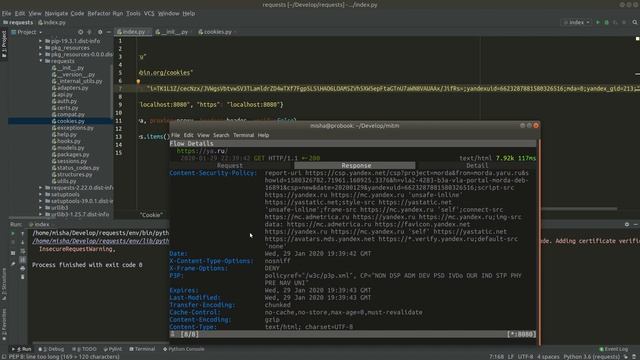Click the intention lightbulb in editor gutter

click(138, 81)
